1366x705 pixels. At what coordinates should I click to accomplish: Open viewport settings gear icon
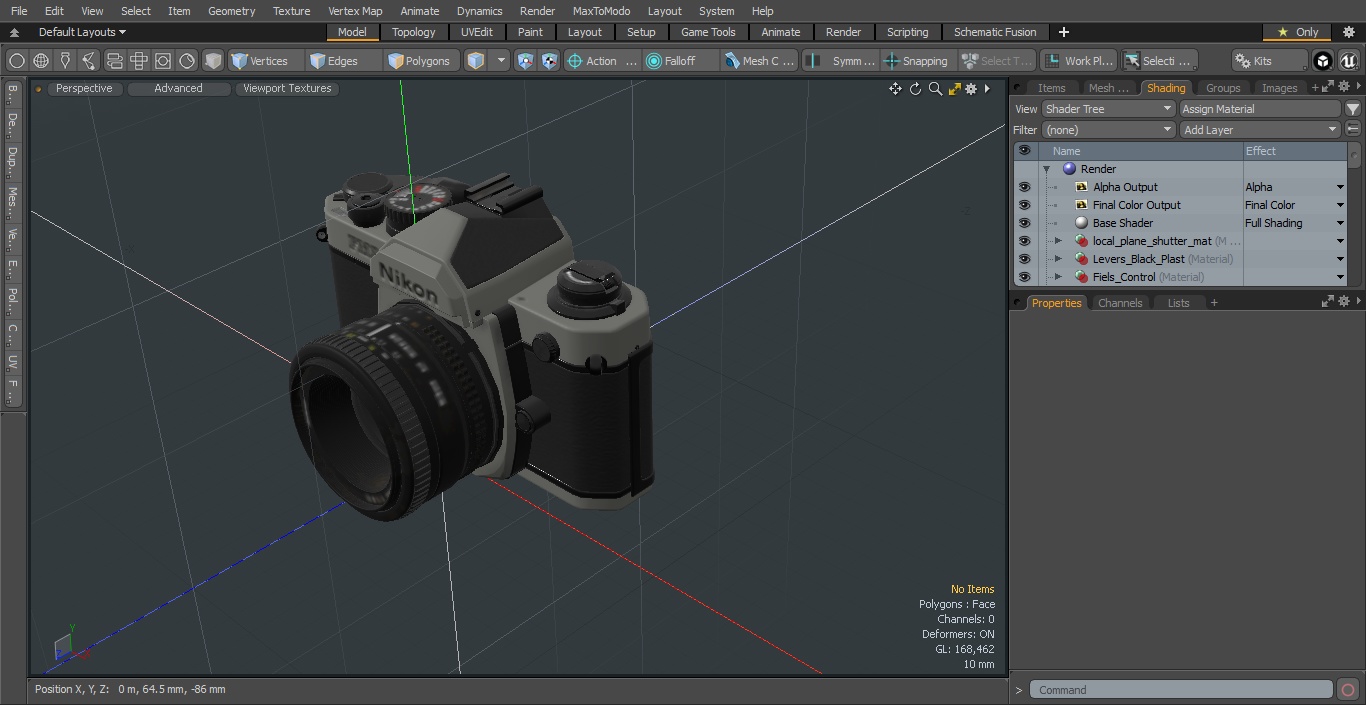pyautogui.click(x=971, y=89)
